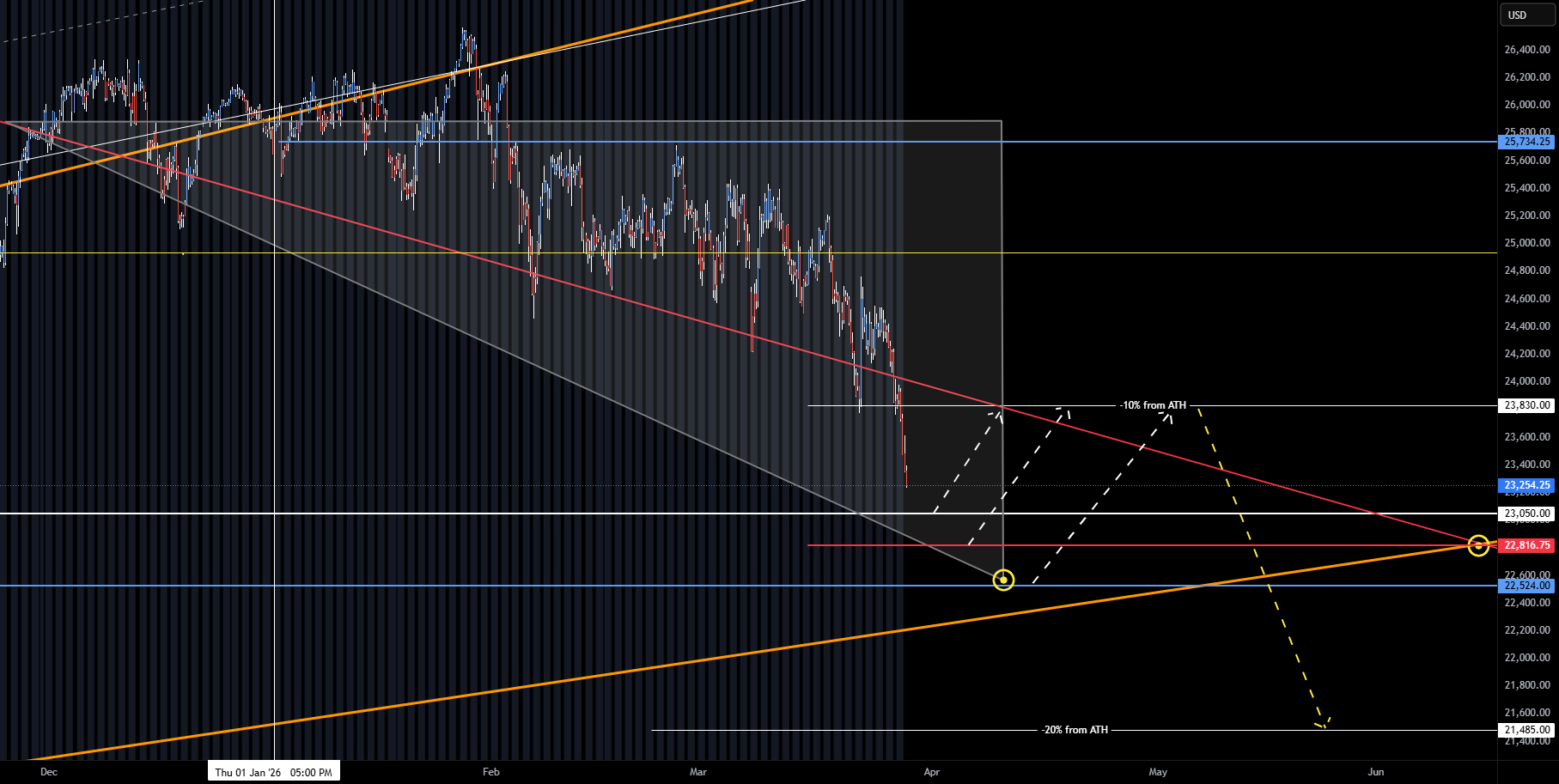Click the blue 25,734.25 price label
This screenshot has width=1559, height=784.
click(x=1526, y=142)
